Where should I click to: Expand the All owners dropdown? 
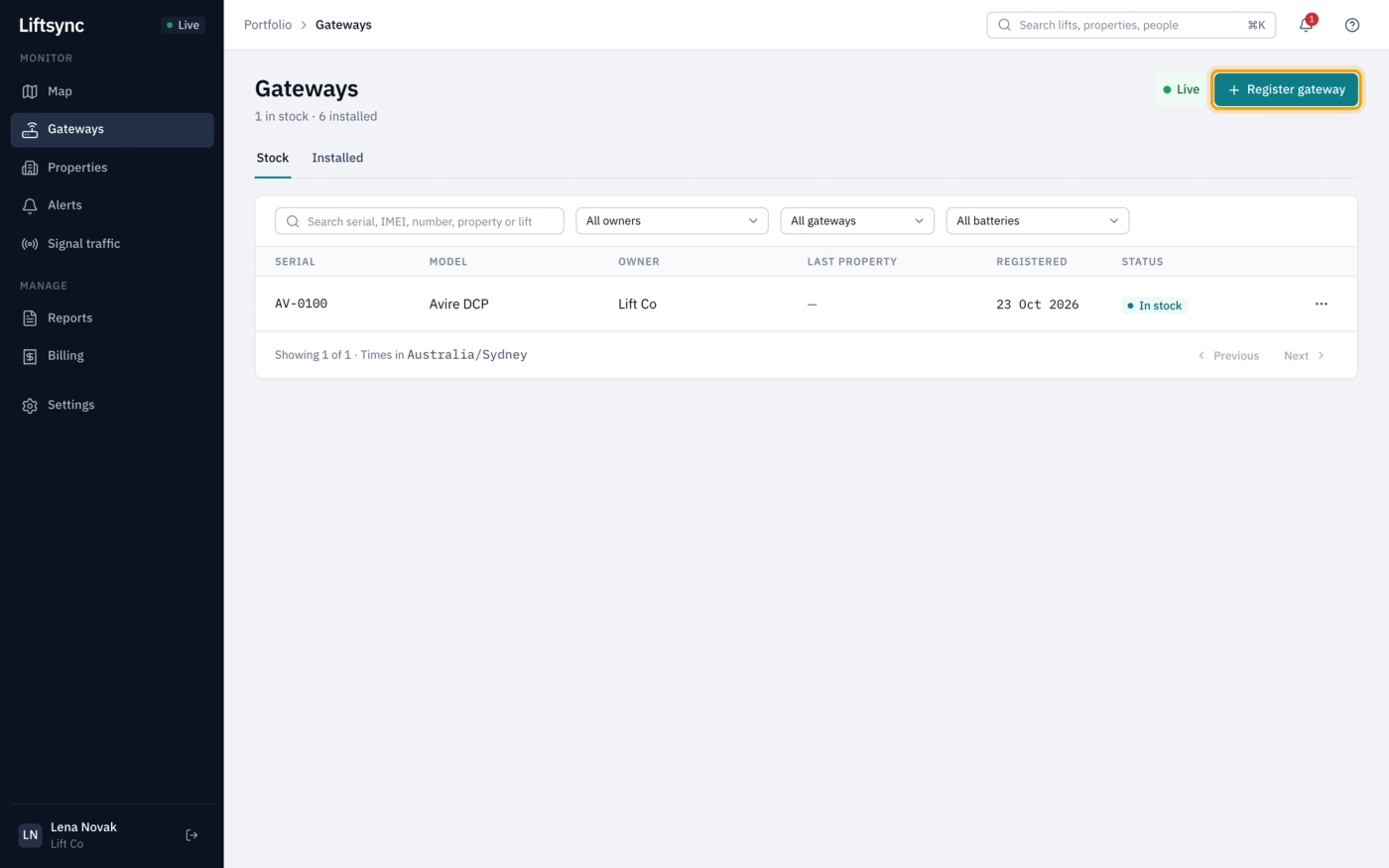click(x=672, y=221)
